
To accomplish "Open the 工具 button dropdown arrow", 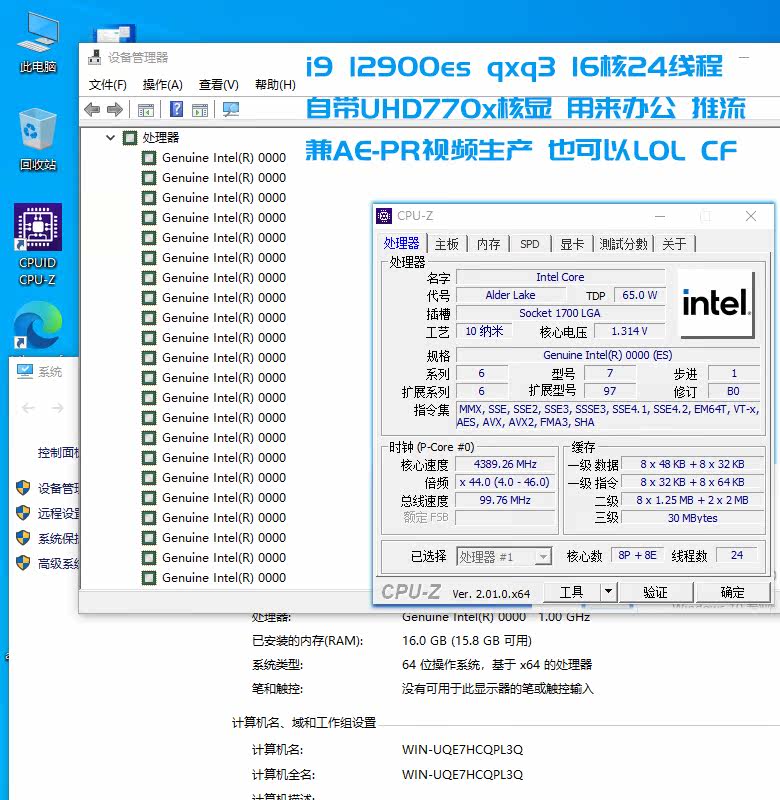I will tap(608, 592).
